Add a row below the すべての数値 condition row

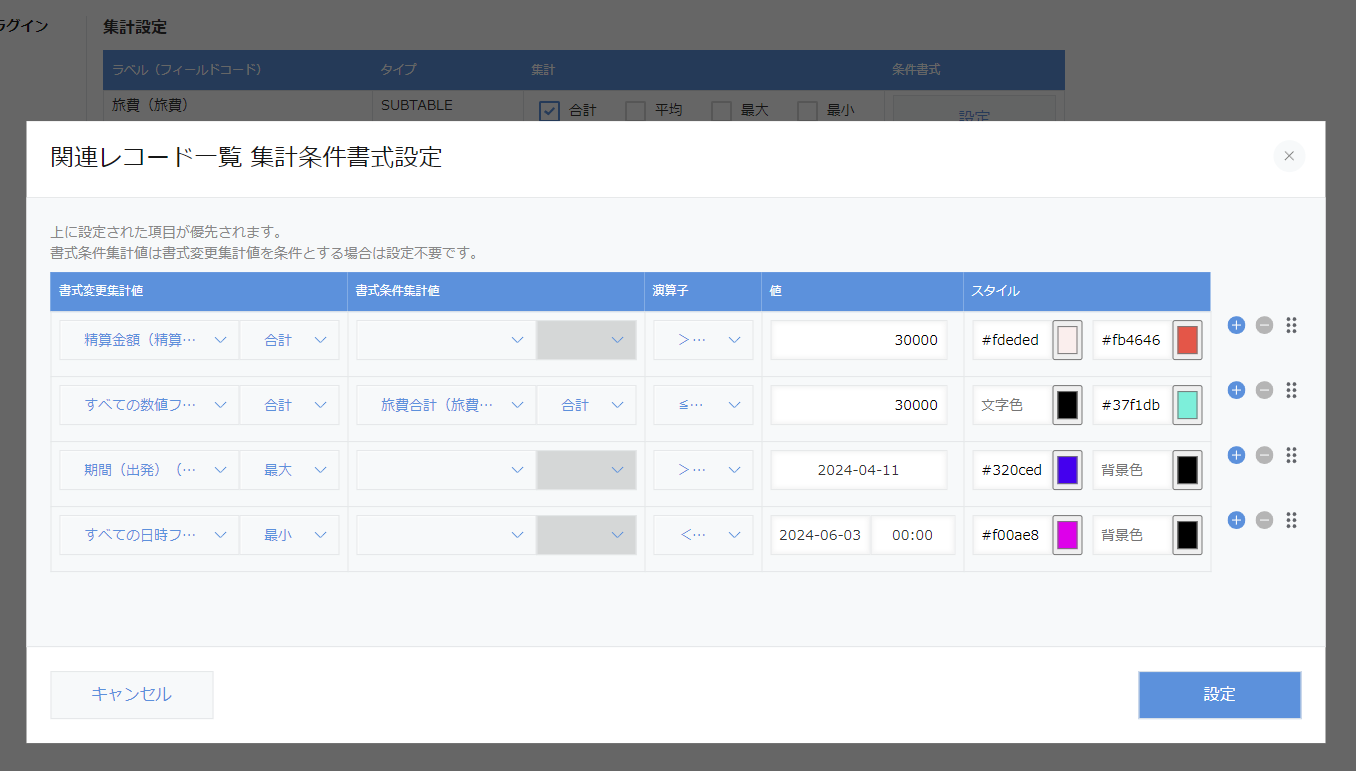click(x=1236, y=390)
